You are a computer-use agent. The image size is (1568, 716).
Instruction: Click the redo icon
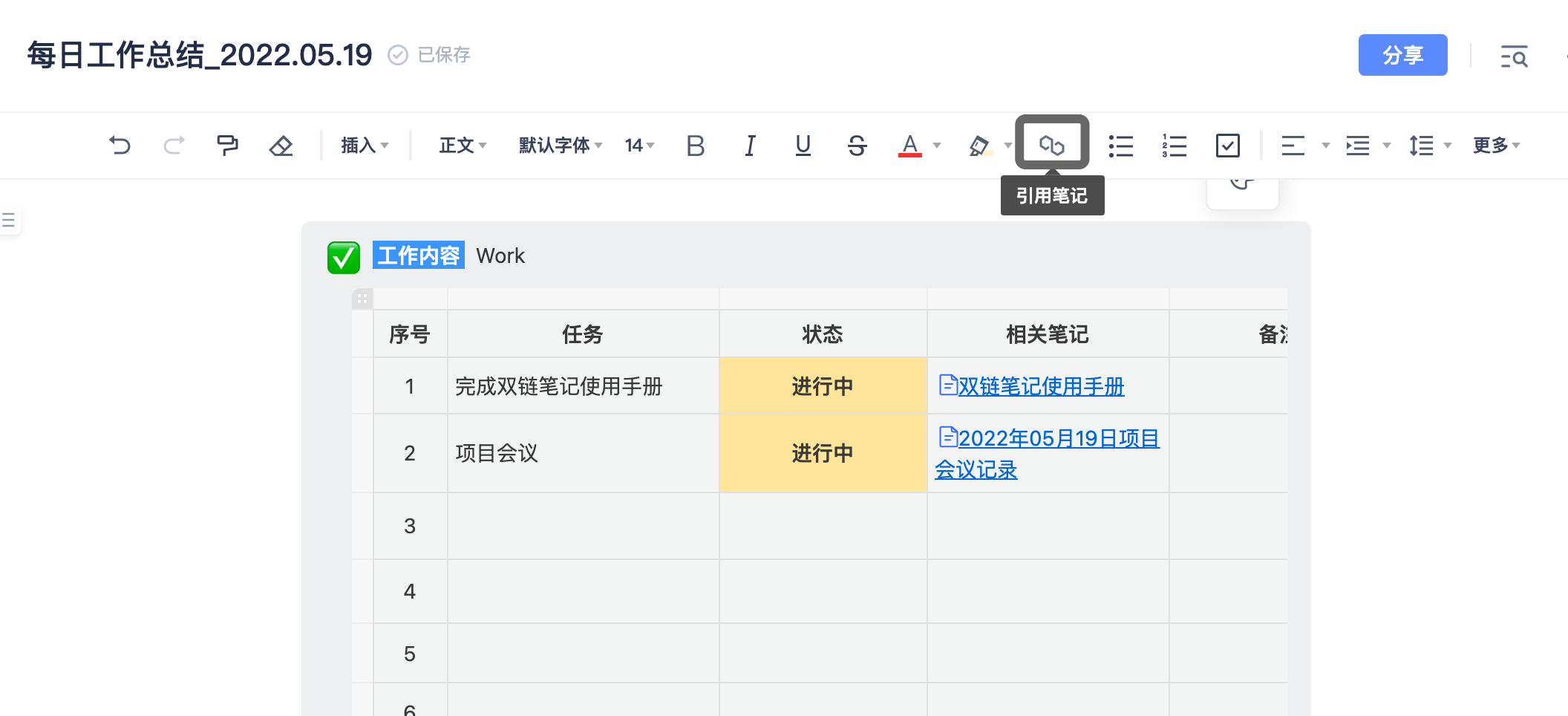pyautogui.click(x=174, y=146)
